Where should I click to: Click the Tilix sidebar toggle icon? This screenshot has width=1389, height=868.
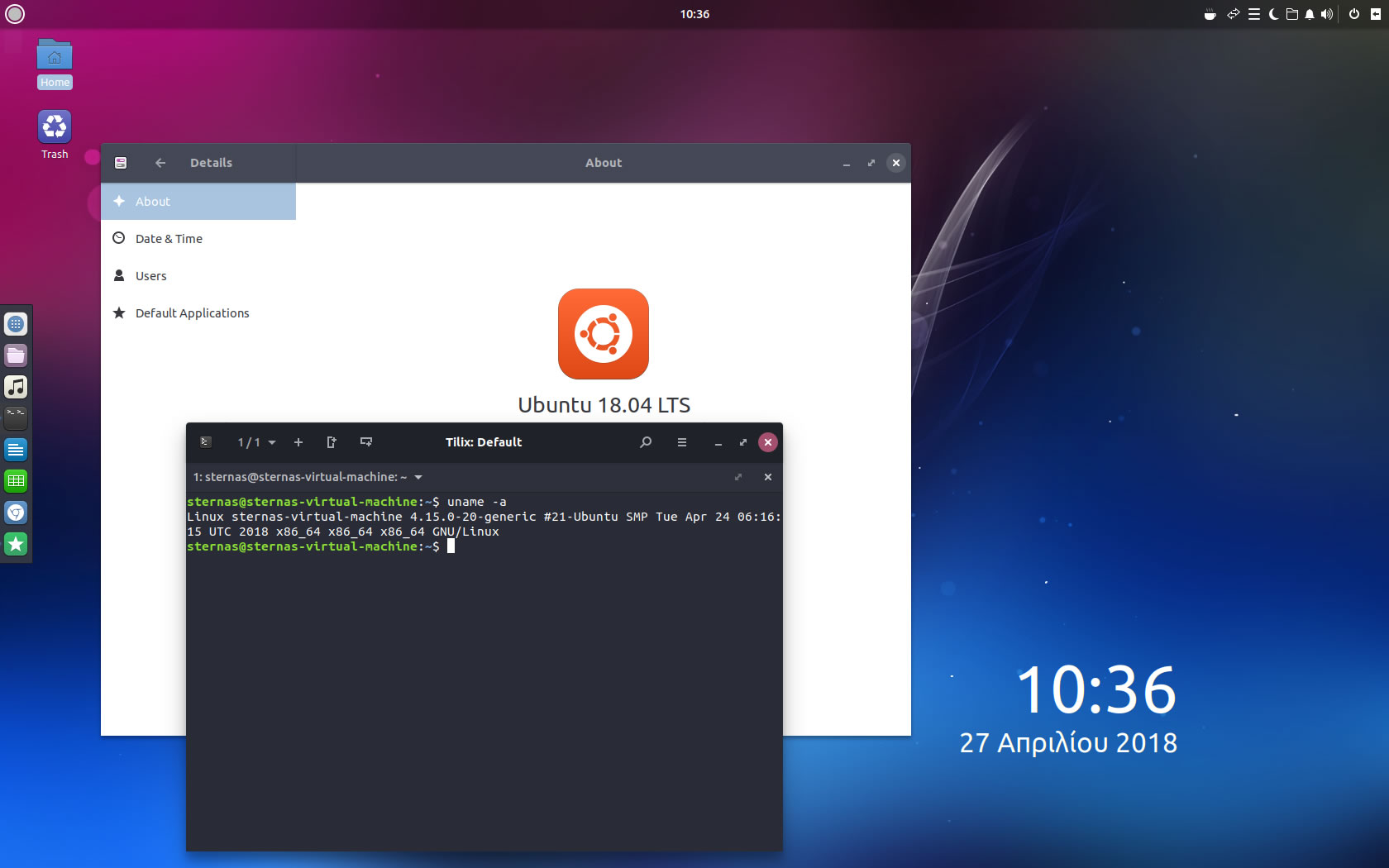coord(206,442)
